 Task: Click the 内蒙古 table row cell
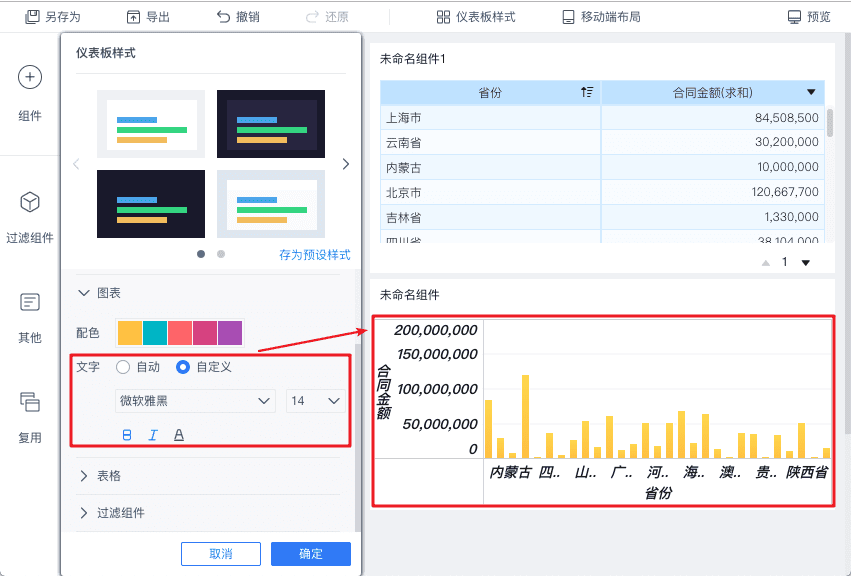pos(491,167)
